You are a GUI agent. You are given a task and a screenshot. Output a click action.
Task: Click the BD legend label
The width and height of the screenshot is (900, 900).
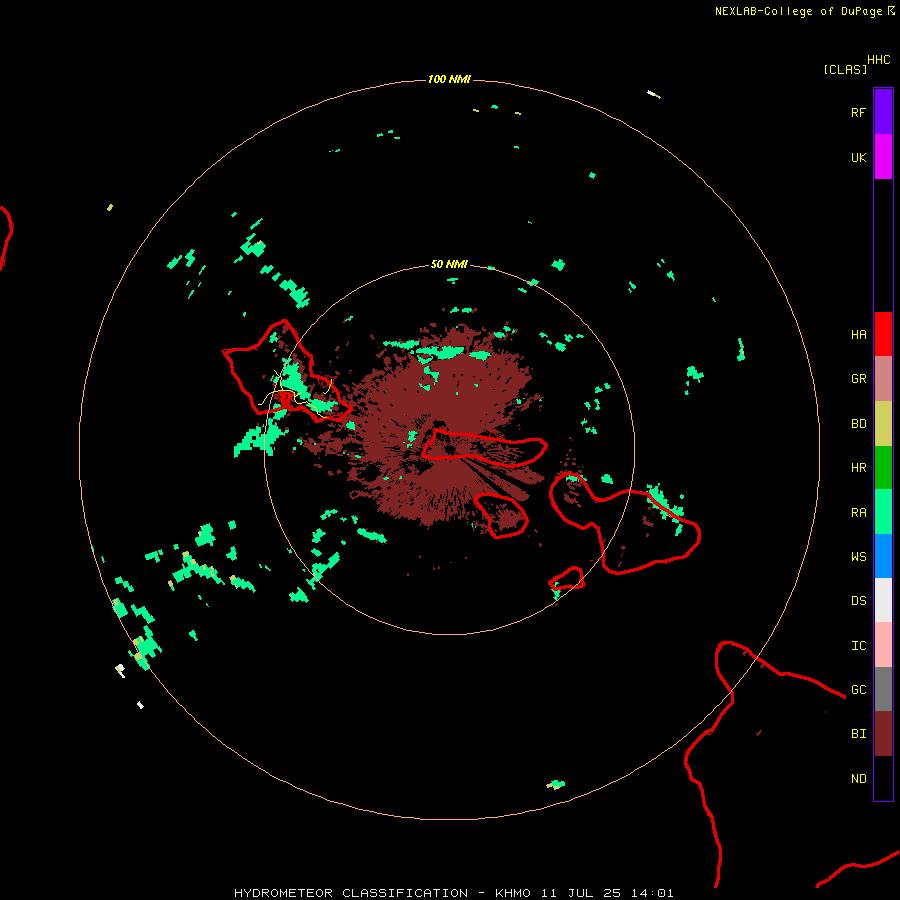858,424
